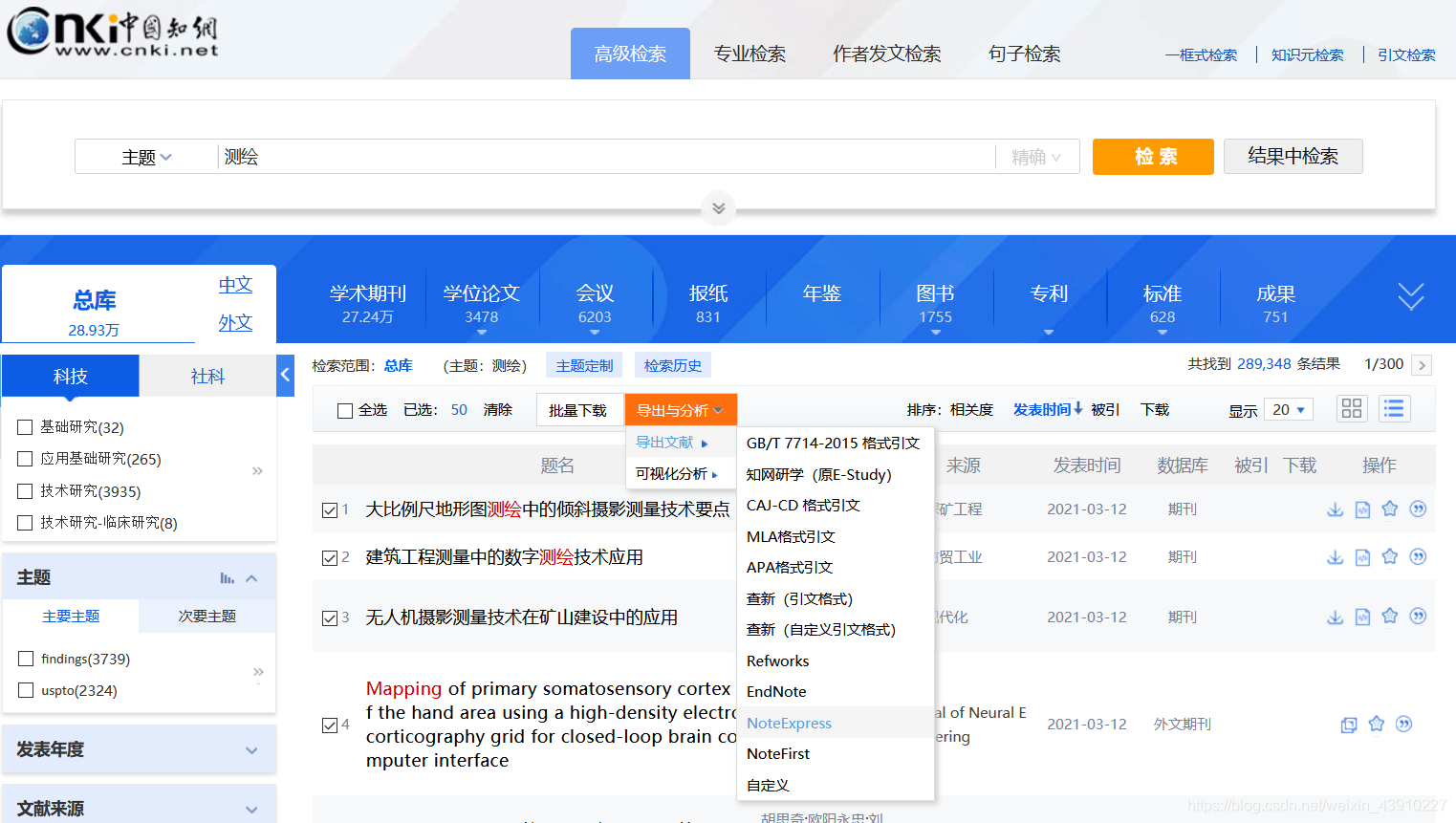Click the CNKI logo
This screenshot has width=1456, height=823.
113,32
